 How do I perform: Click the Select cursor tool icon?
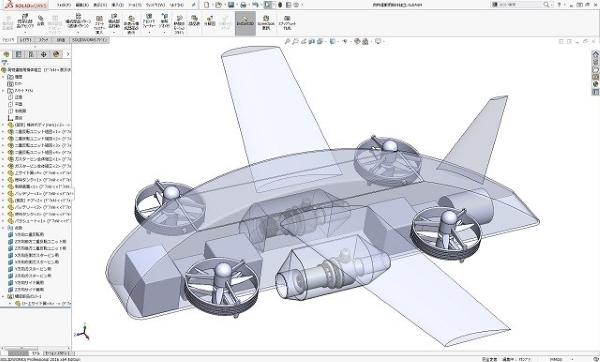point(268,5)
